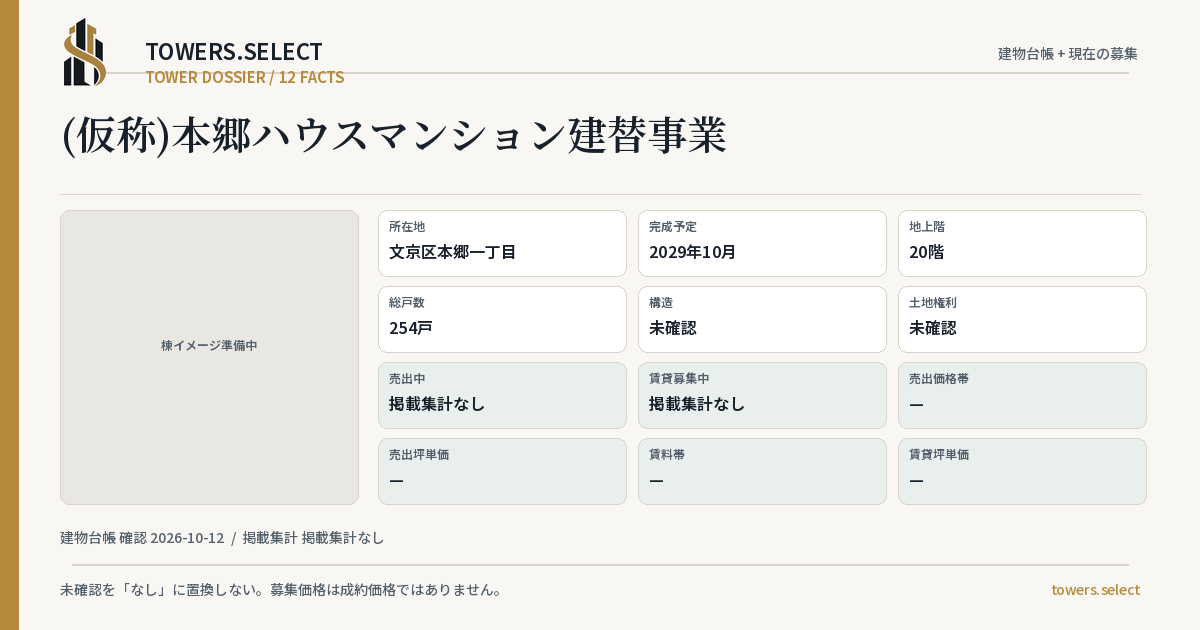The image size is (1200, 630).
Task: Select the 賃料帯 card
Action: [x=762, y=471]
